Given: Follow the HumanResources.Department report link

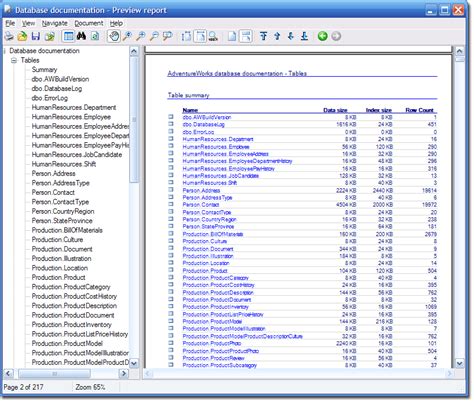Looking at the screenshot, I should pos(218,139).
